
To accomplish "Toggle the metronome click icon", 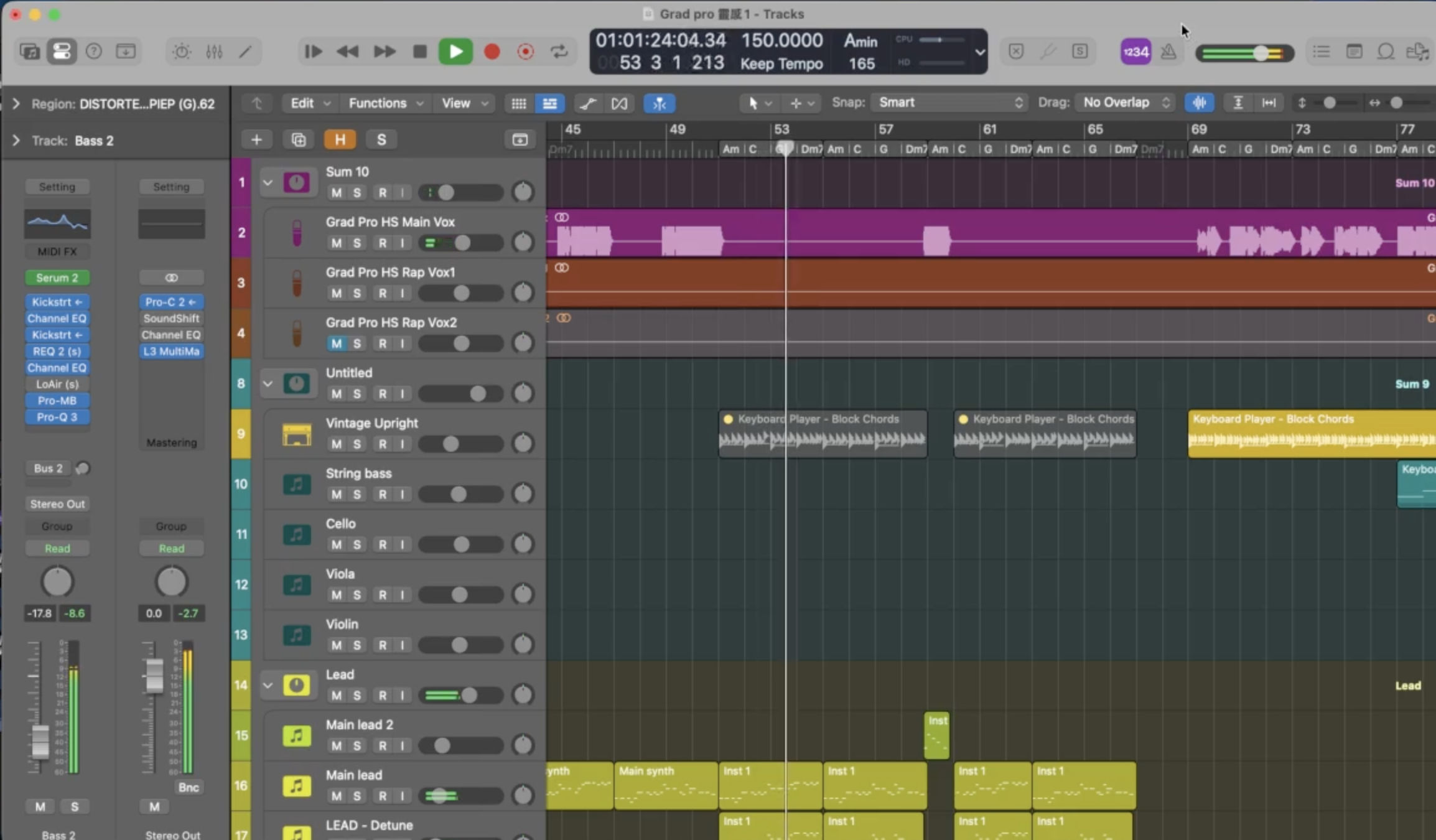I will pos(1168,52).
